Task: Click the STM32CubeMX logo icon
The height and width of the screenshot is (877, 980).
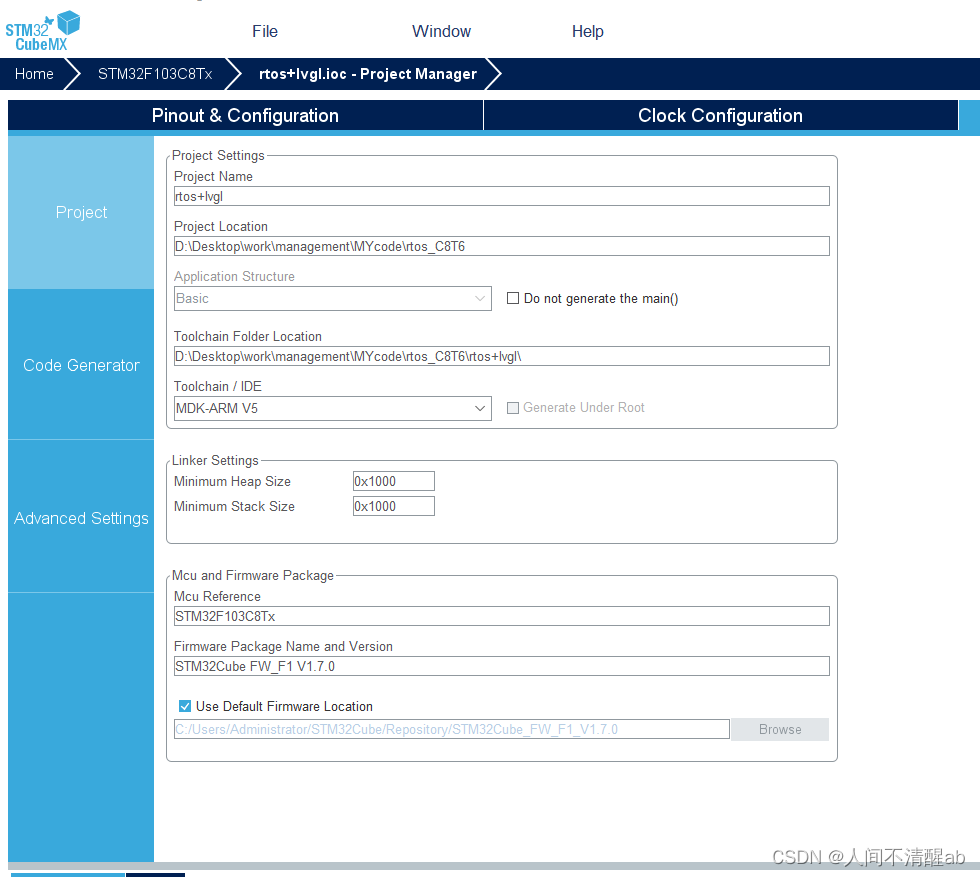Action: (x=42, y=31)
